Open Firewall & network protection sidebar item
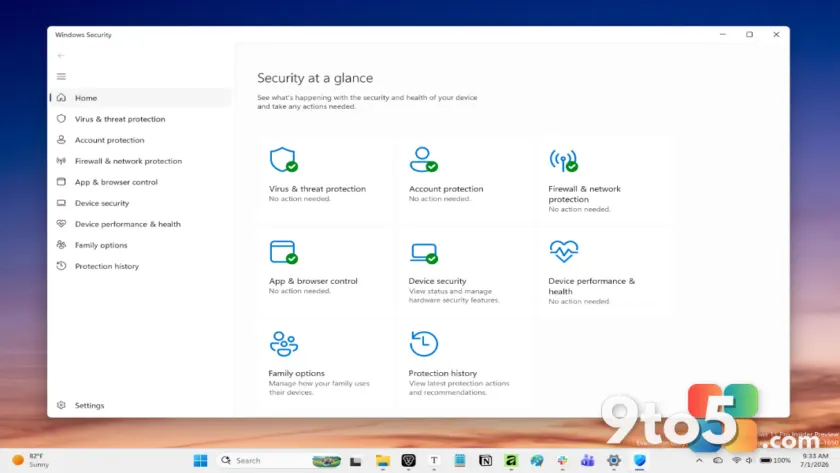The image size is (840, 473). pos(140,161)
